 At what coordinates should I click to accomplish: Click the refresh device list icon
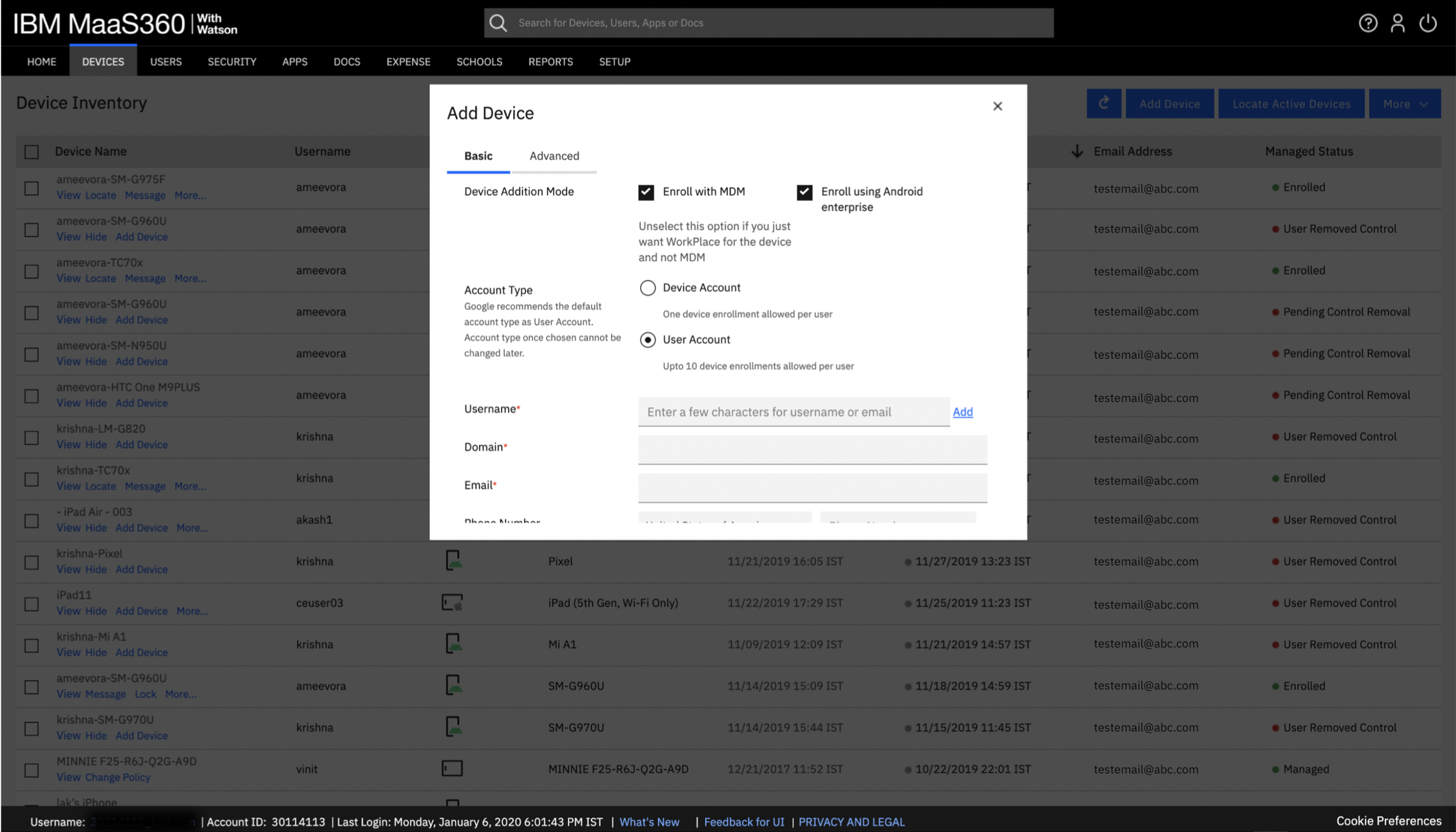[1104, 103]
